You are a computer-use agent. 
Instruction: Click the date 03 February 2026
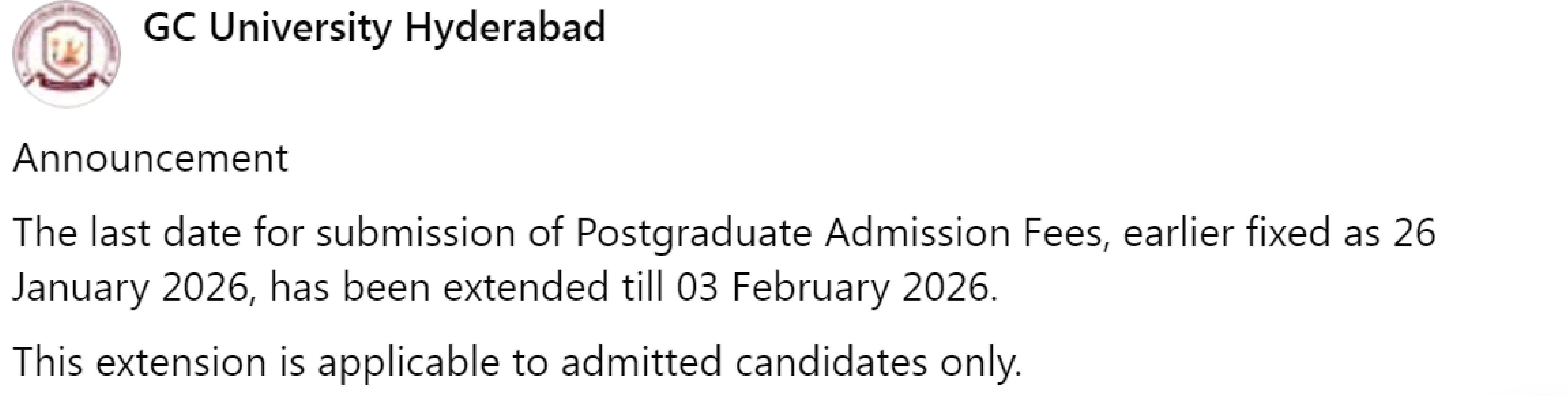pyautogui.click(x=836, y=287)
